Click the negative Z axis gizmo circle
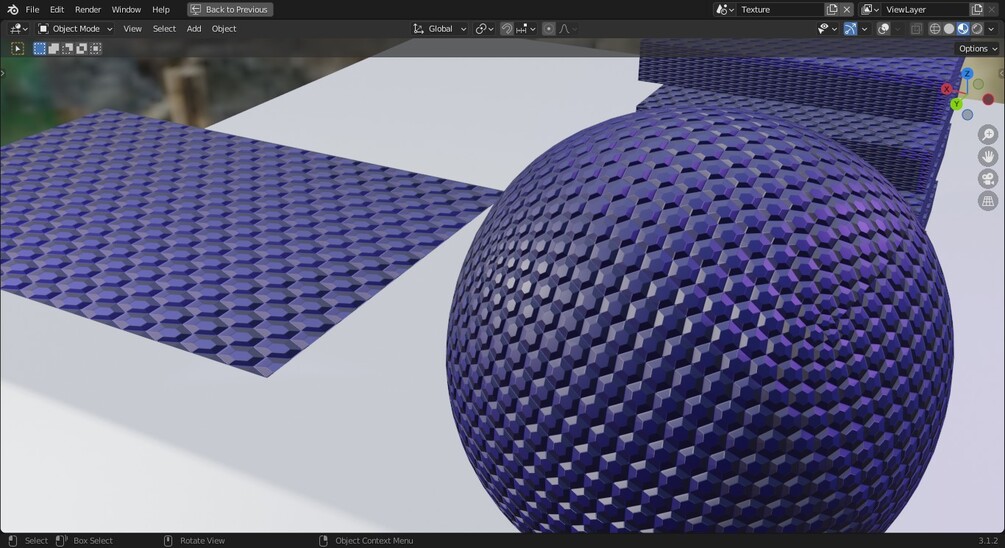This screenshot has height=548, width=1005. (967, 115)
